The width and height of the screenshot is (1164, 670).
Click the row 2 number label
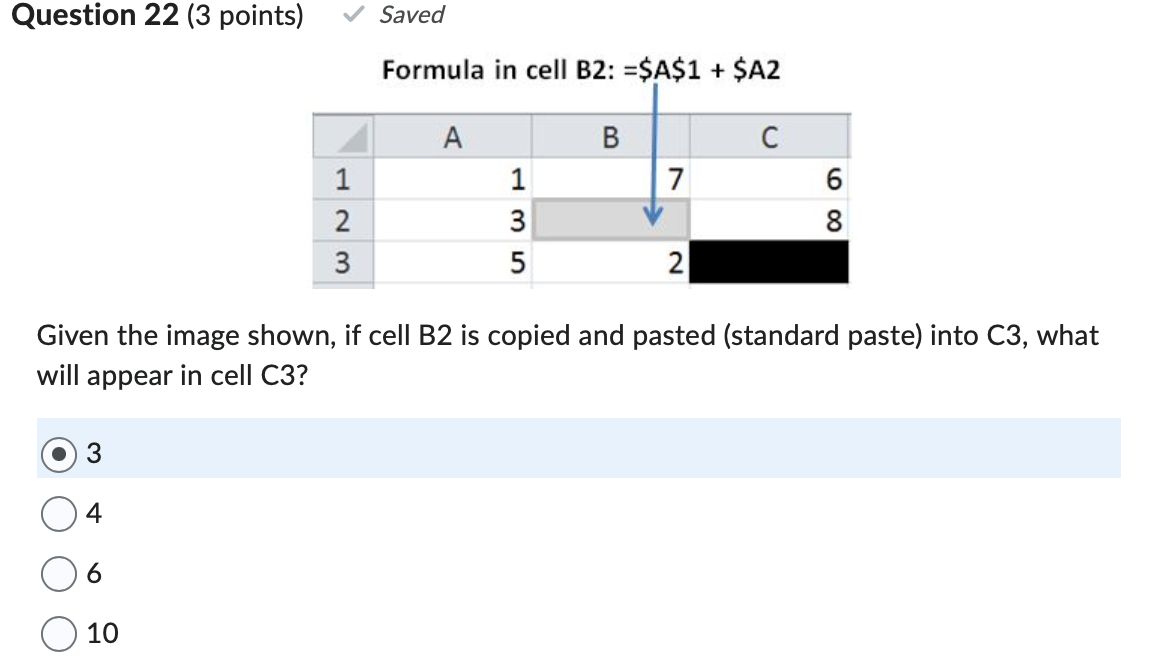click(x=344, y=221)
